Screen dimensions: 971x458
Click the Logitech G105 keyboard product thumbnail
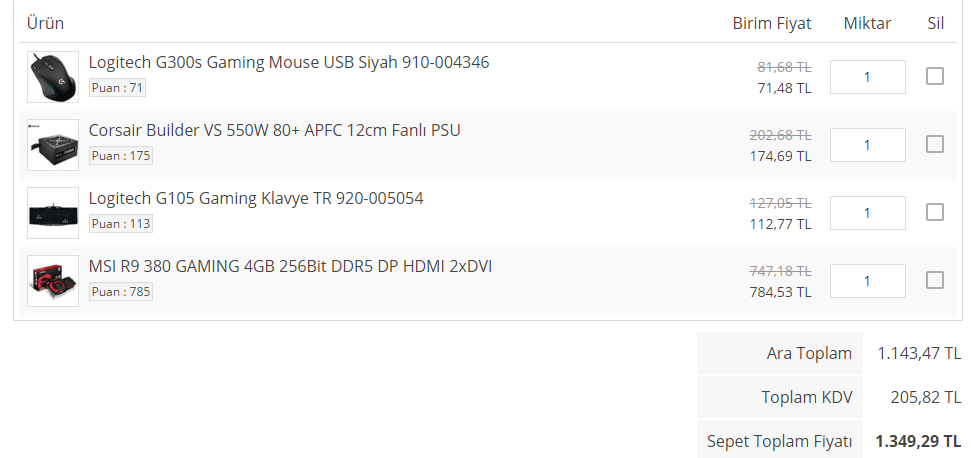(x=53, y=213)
